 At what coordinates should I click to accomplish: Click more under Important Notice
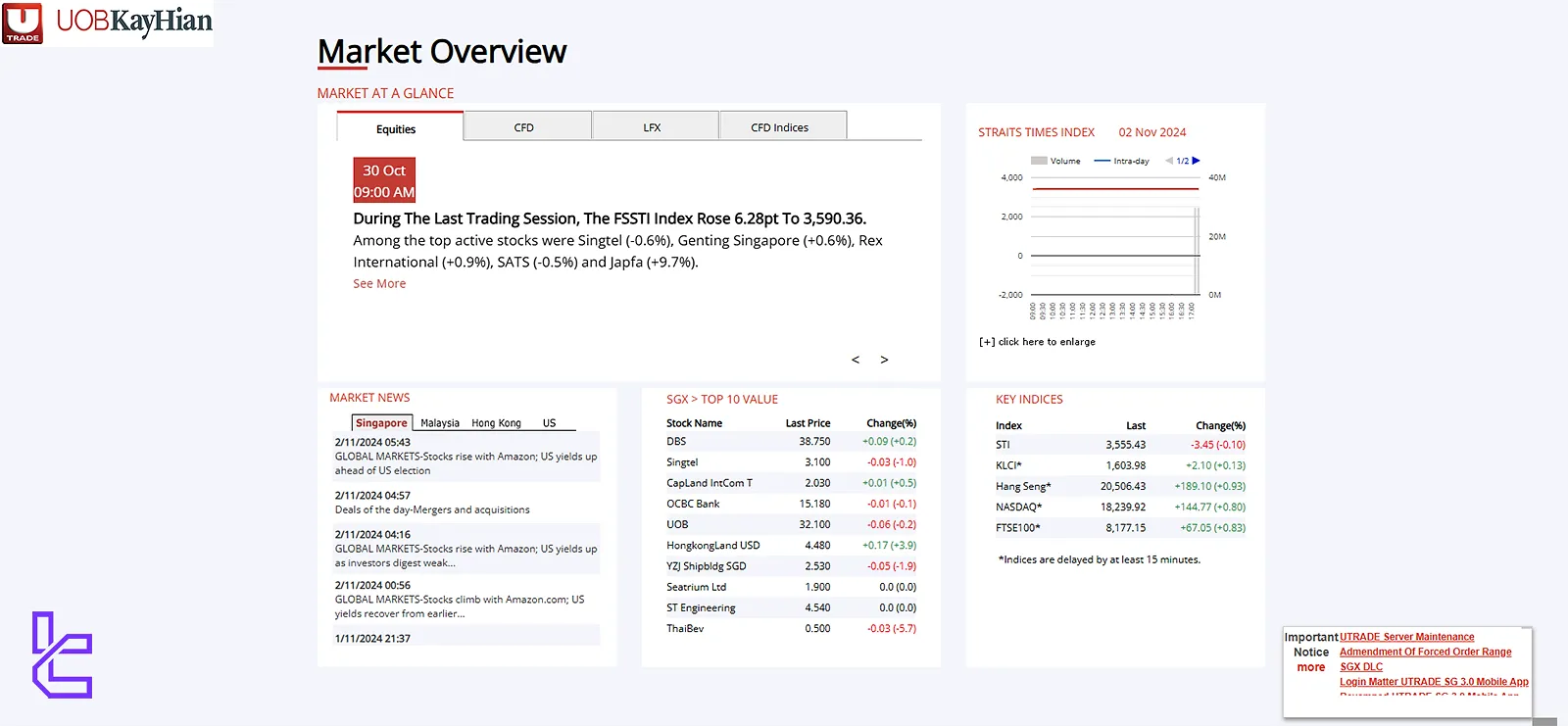click(x=1310, y=667)
